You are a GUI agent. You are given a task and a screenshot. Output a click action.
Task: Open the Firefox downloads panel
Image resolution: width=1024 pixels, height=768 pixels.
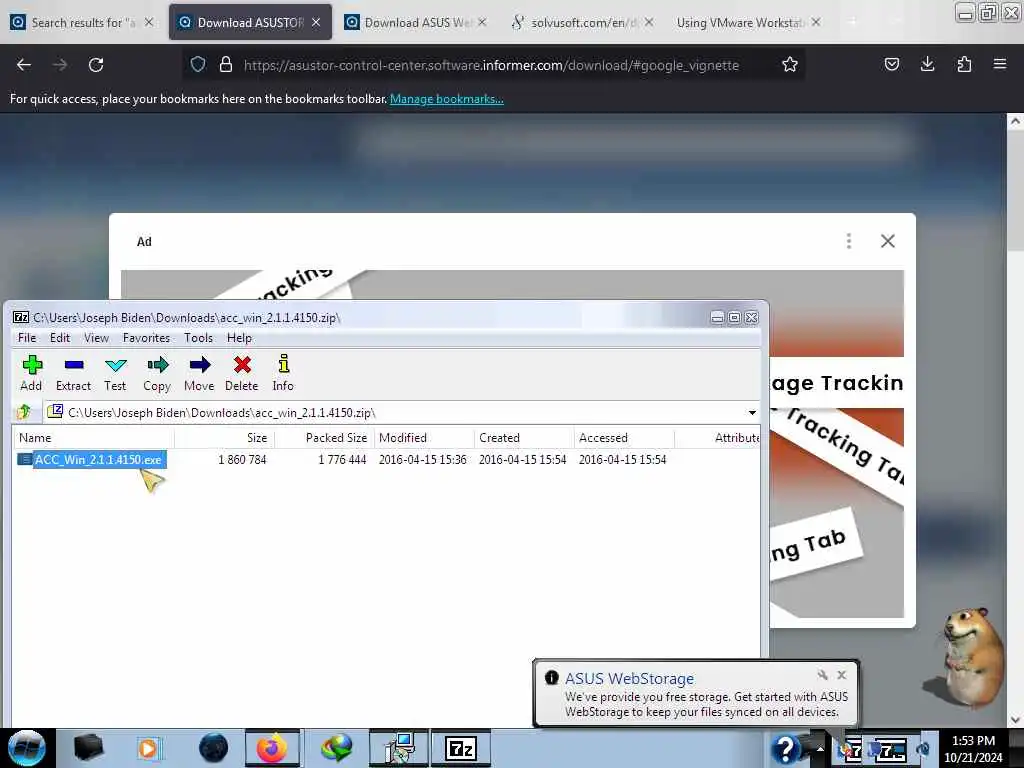927,64
